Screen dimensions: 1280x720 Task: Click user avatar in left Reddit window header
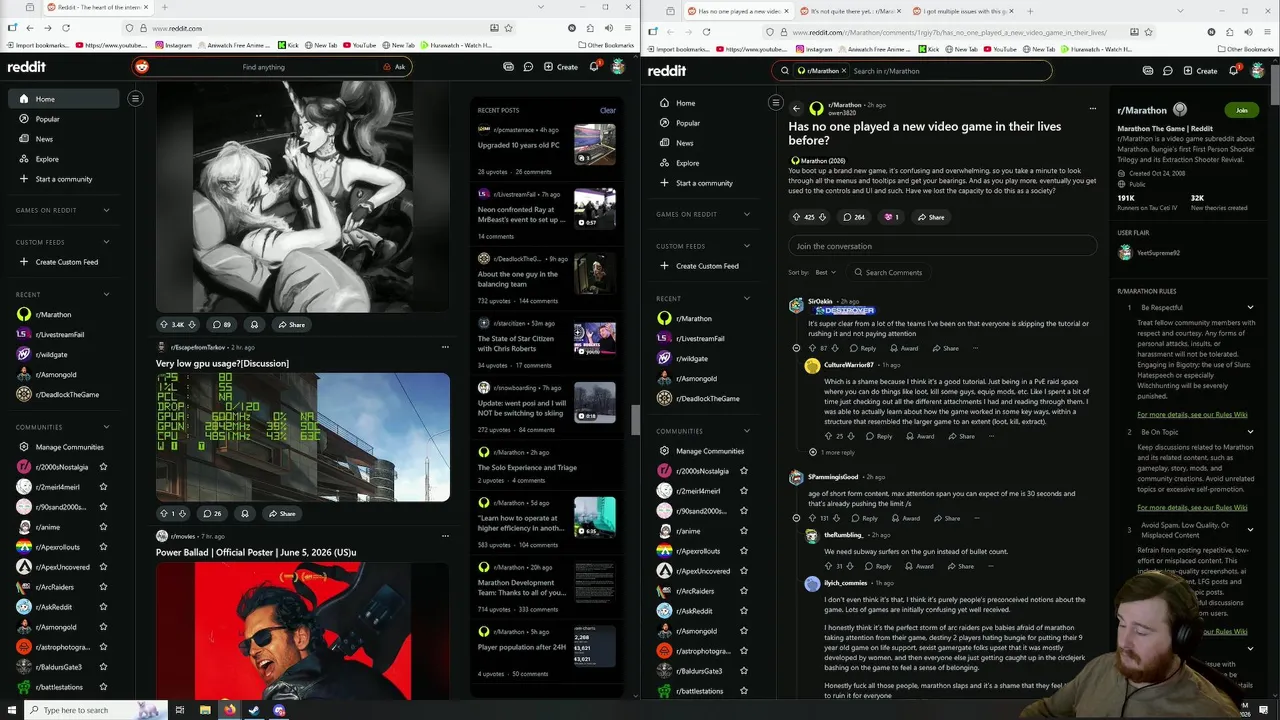618,67
